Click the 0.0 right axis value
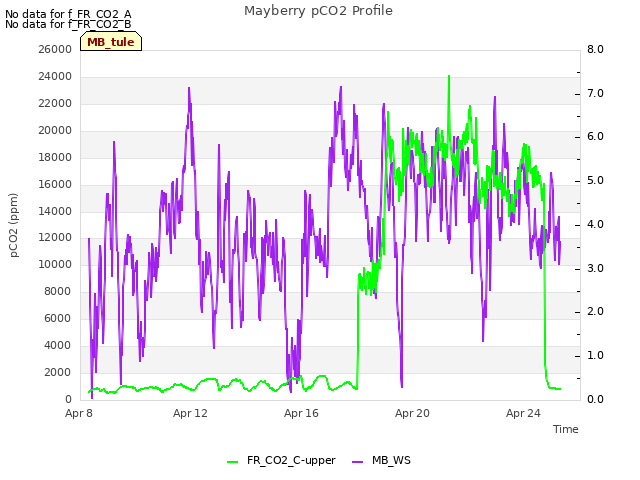This screenshot has width=640, height=480. point(596,399)
